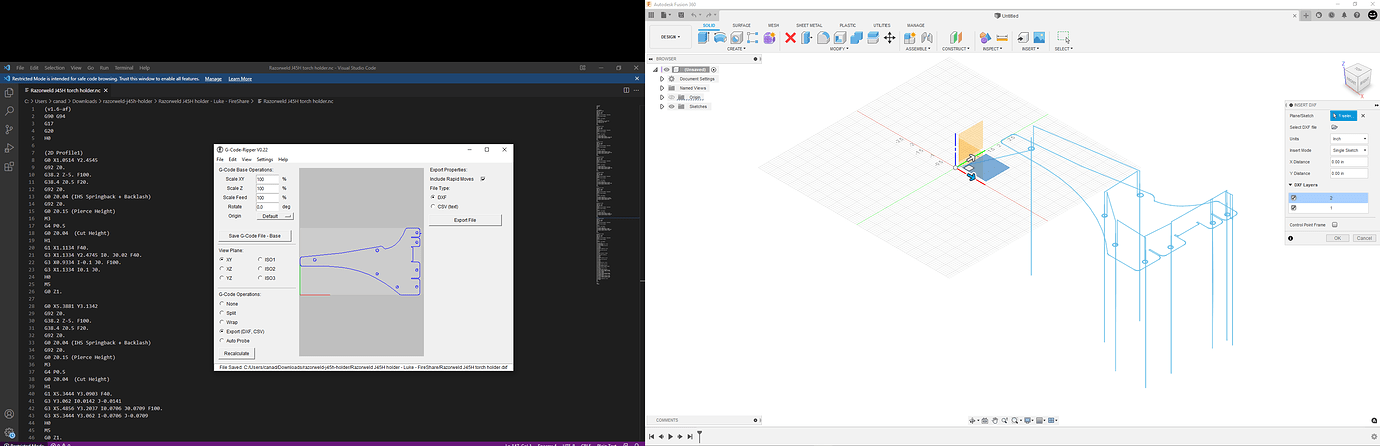The height and width of the screenshot is (446, 1380).
Task: Switch to SURFACE tab in Fusion 360
Action: (x=741, y=25)
